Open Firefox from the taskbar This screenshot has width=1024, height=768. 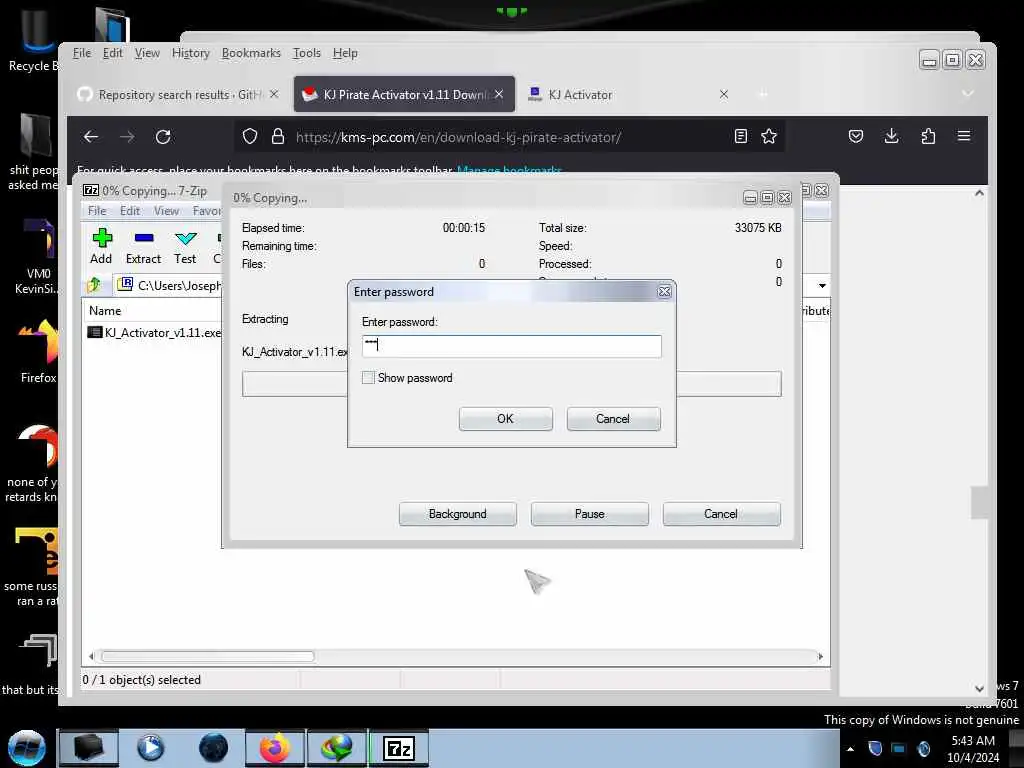tap(275, 748)
